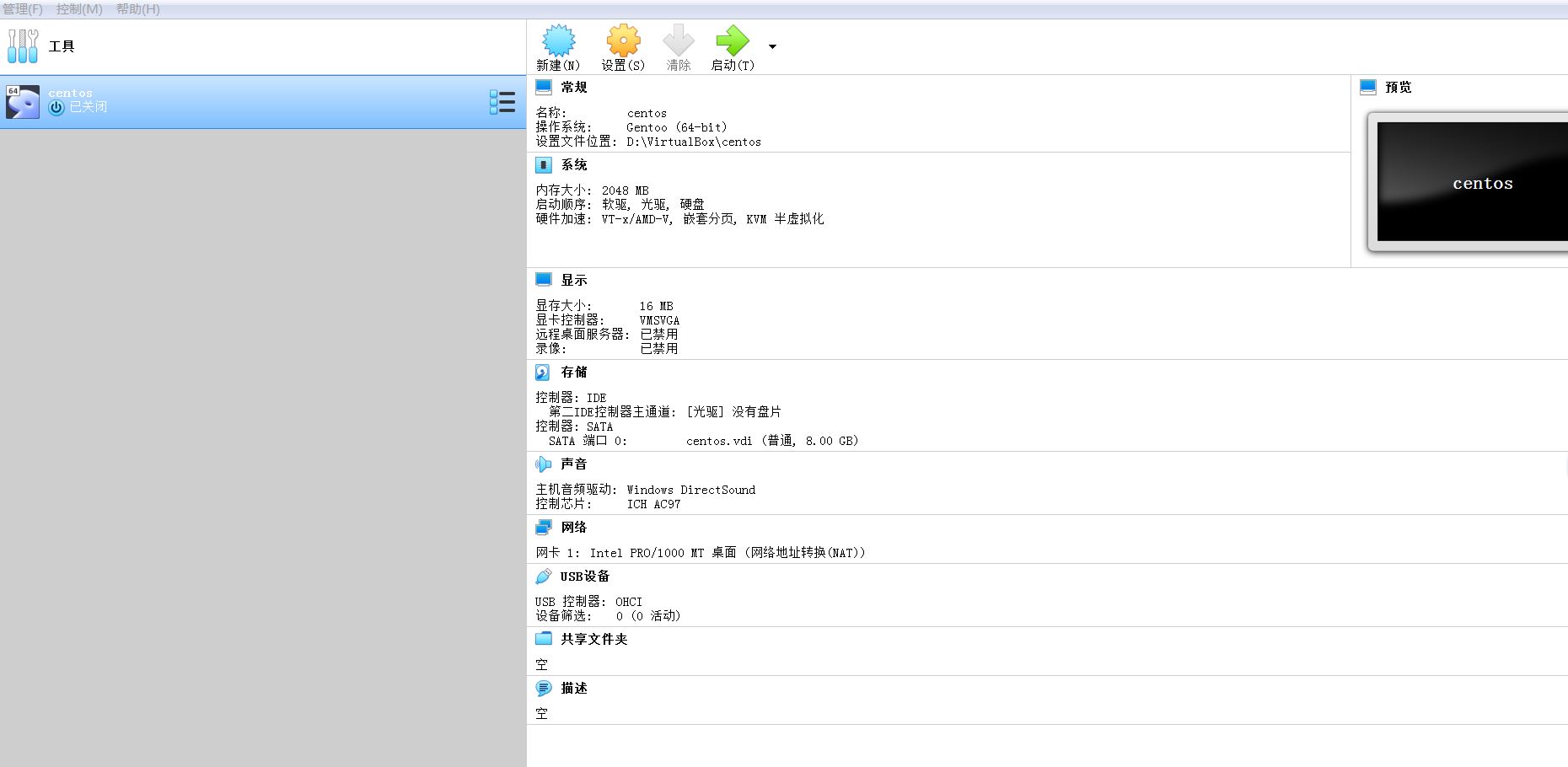Open the 共享文件夹 section heading
The height and width of the screenshot is (767, 1568).
click(x=594, y=640)
